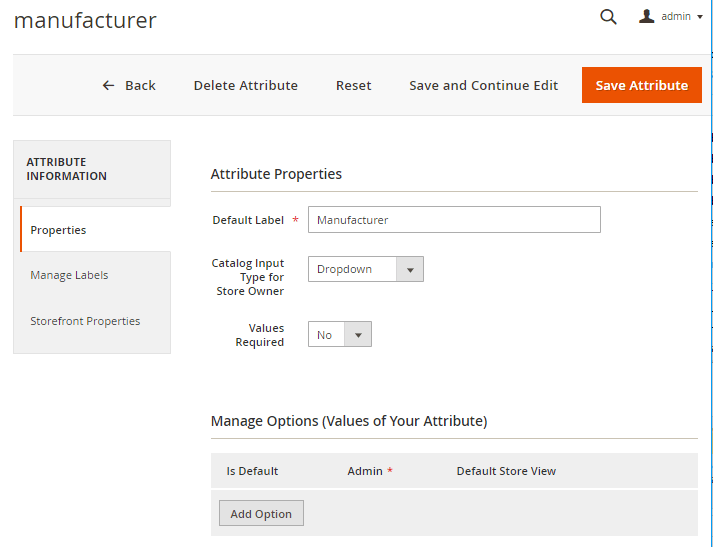Click the Is Default column header
713x547 pixels.
(x=252, y=471)
